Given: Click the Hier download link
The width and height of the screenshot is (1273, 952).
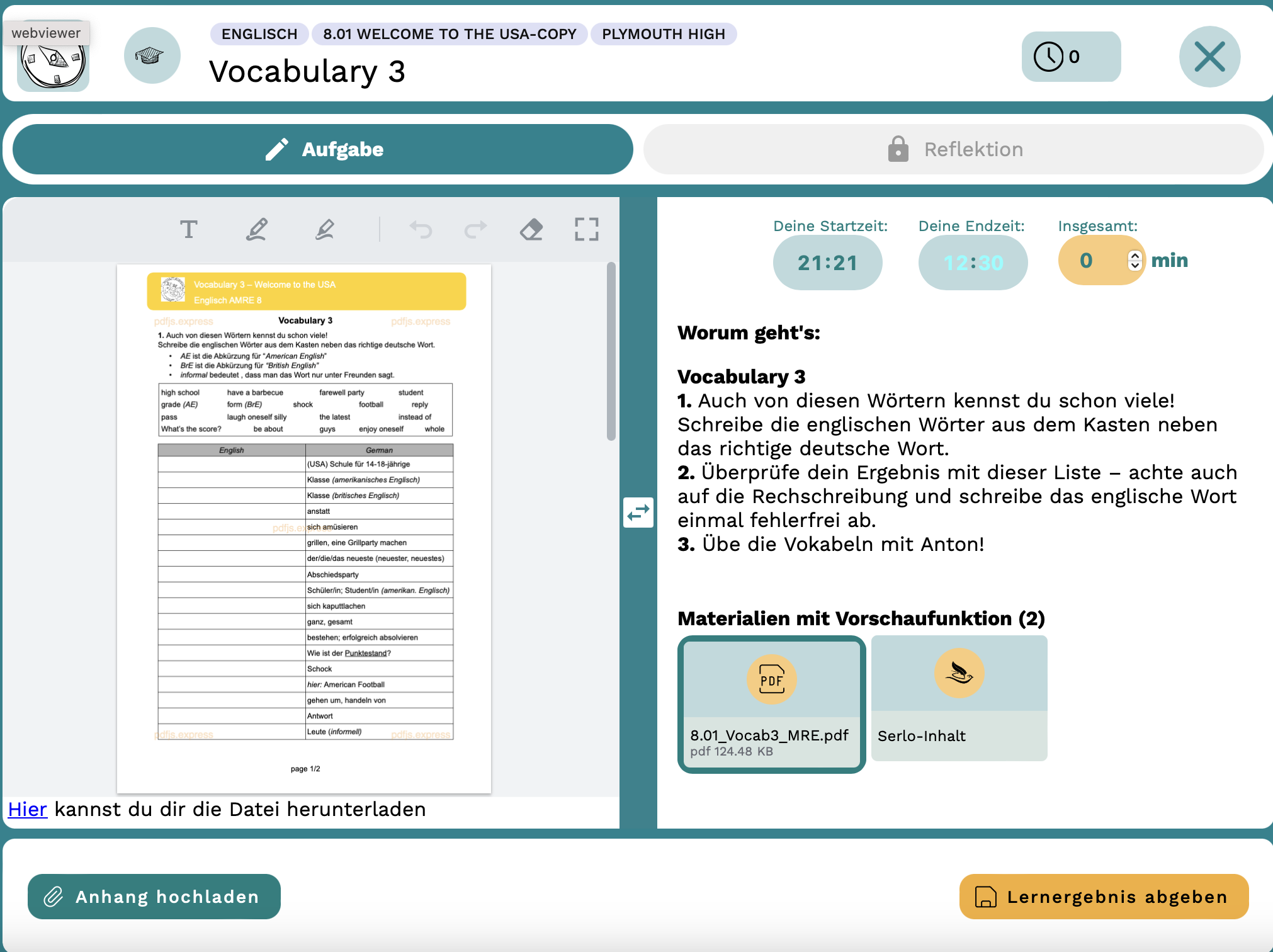Looking at the screenshot, I should coord(27,809).
